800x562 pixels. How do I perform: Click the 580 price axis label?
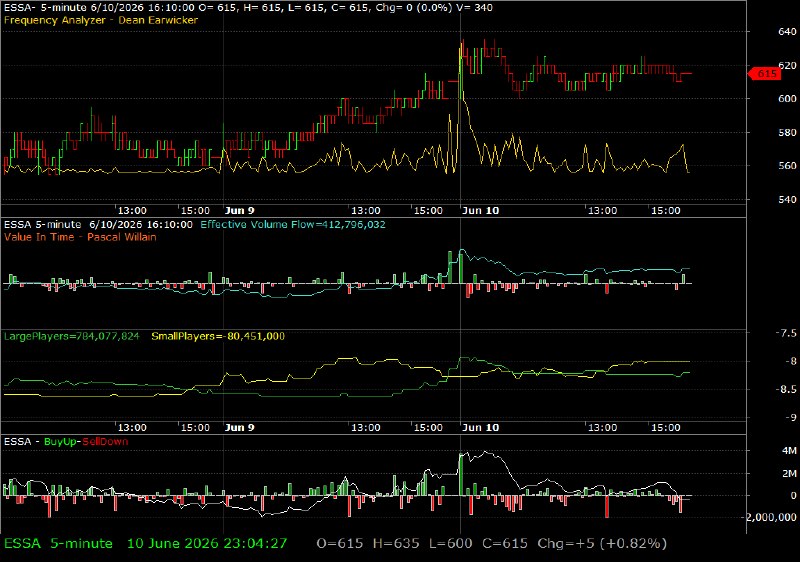(787, 133)
